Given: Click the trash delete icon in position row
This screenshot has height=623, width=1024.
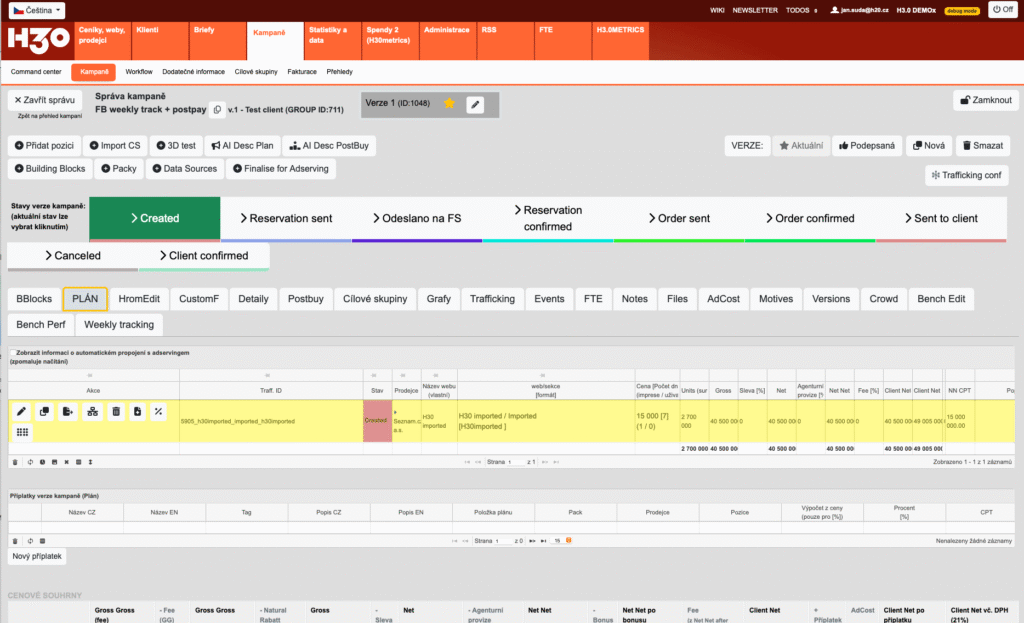Looking at the screenshot, I should click(115, 411).
